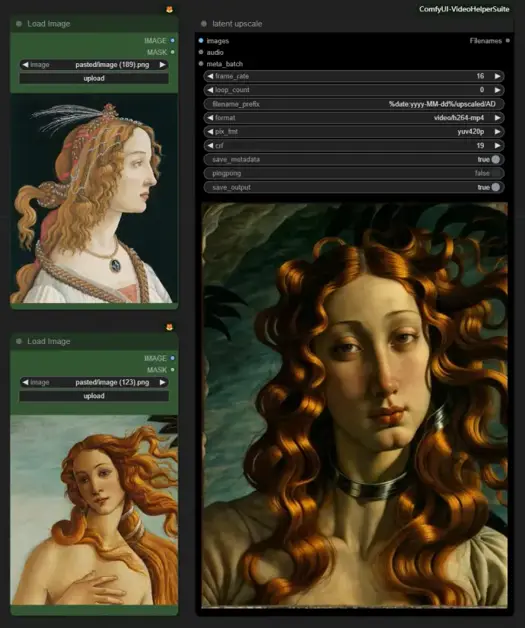Select the next pix_fmt option after yuv420p
The width and height of the screenshot is (525, 628).
click(497, 132)
